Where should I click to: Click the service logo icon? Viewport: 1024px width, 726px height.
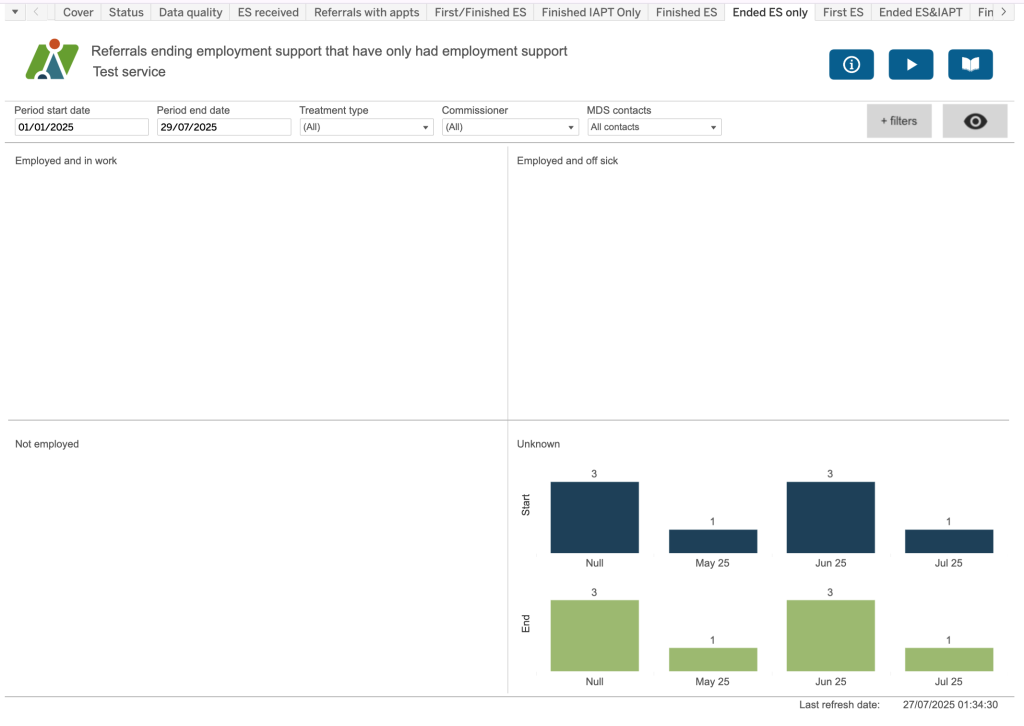coord(51,61)
